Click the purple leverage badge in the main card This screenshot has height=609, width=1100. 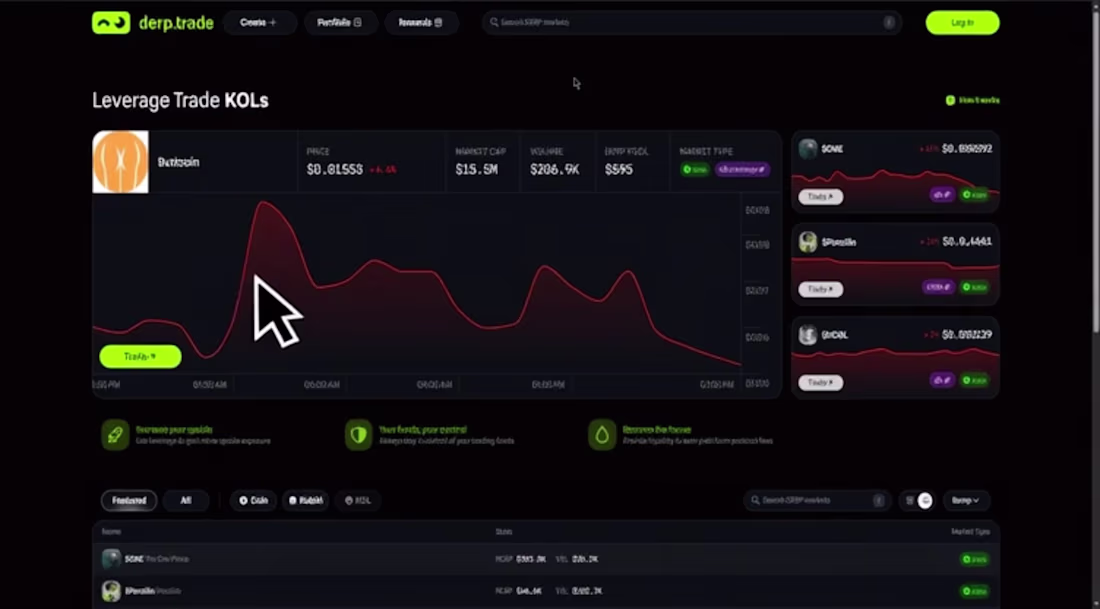tap(742, 170)
